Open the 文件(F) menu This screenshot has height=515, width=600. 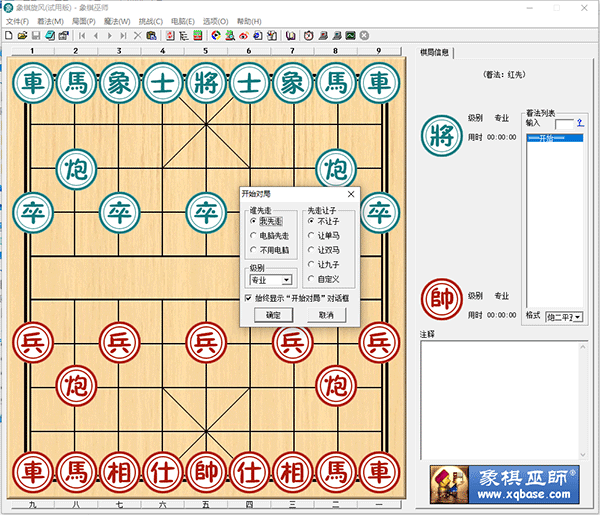tap(18, 21)
